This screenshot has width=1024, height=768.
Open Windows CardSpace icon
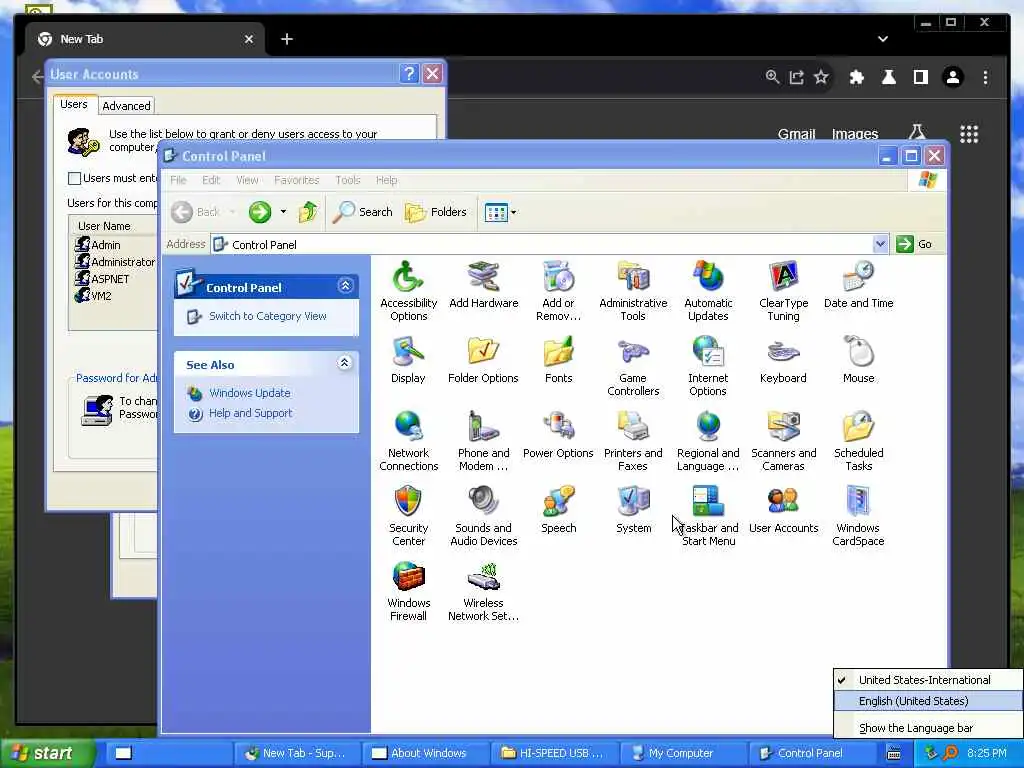click(858, 516)
